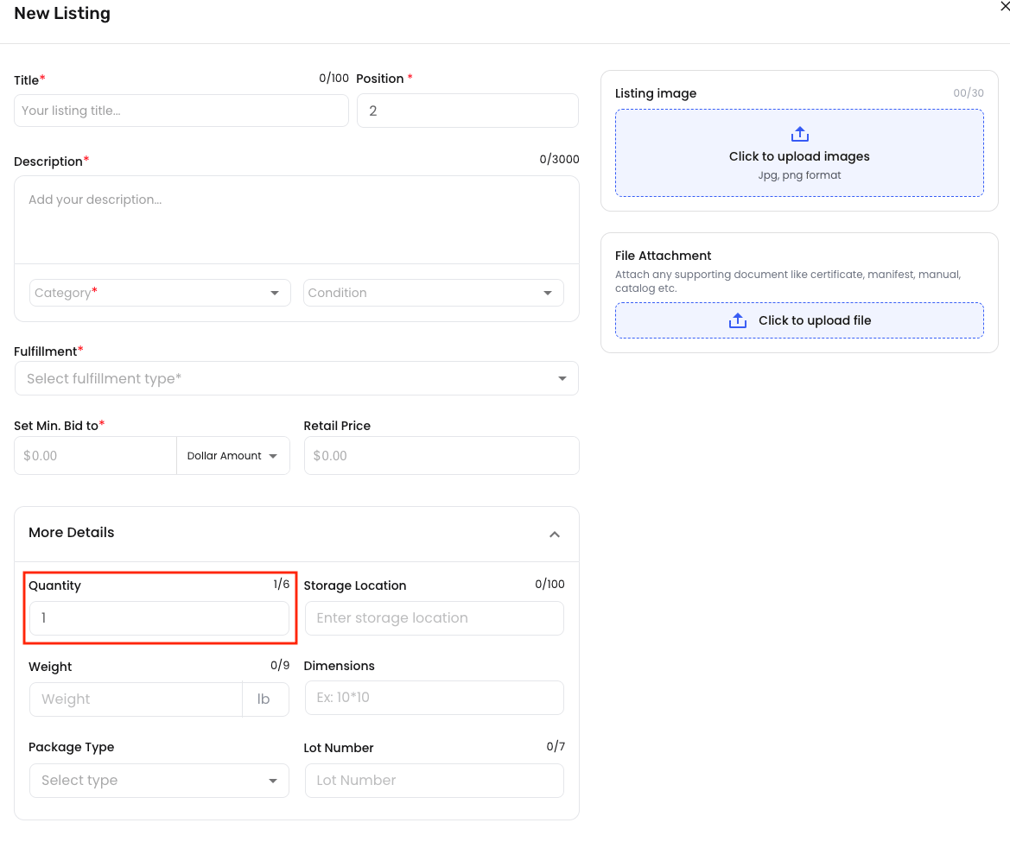Open the Select fulfillment type dropdown
The height and width of the screenshot is (848, 1010).
point(296,379)
